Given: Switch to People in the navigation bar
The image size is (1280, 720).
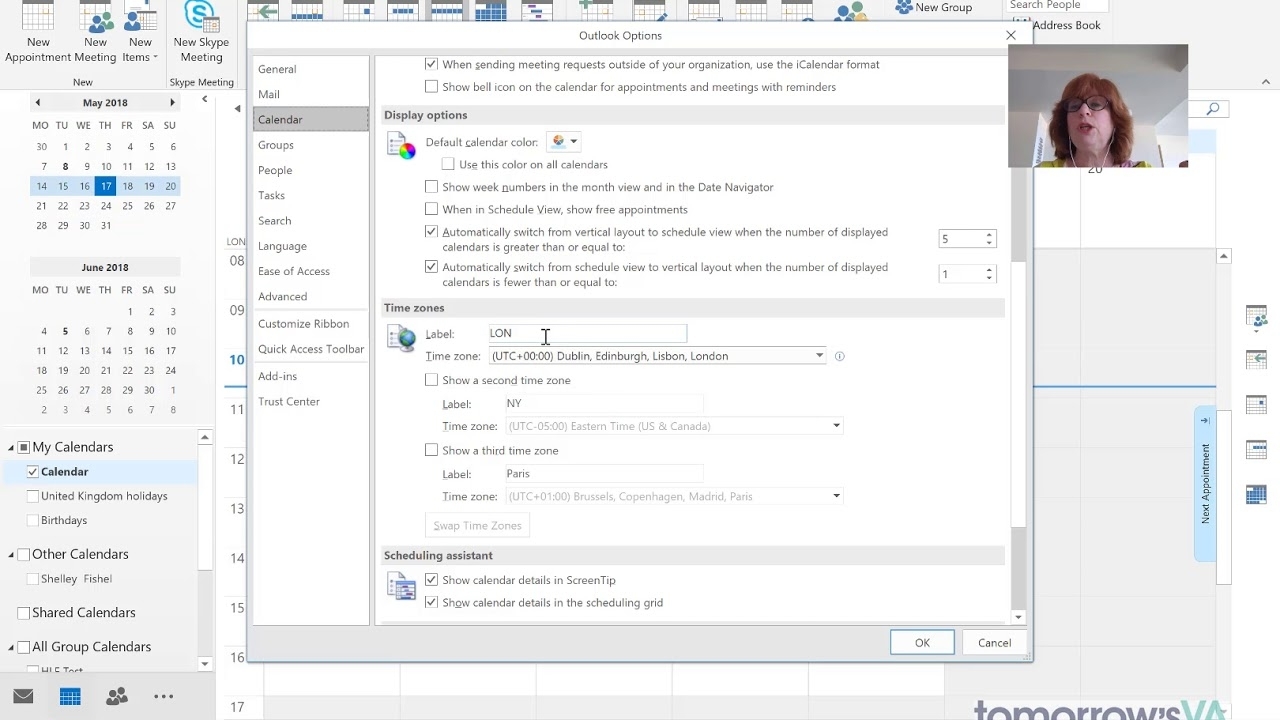Looking at the screenshot, I should (x=117, y=696).
